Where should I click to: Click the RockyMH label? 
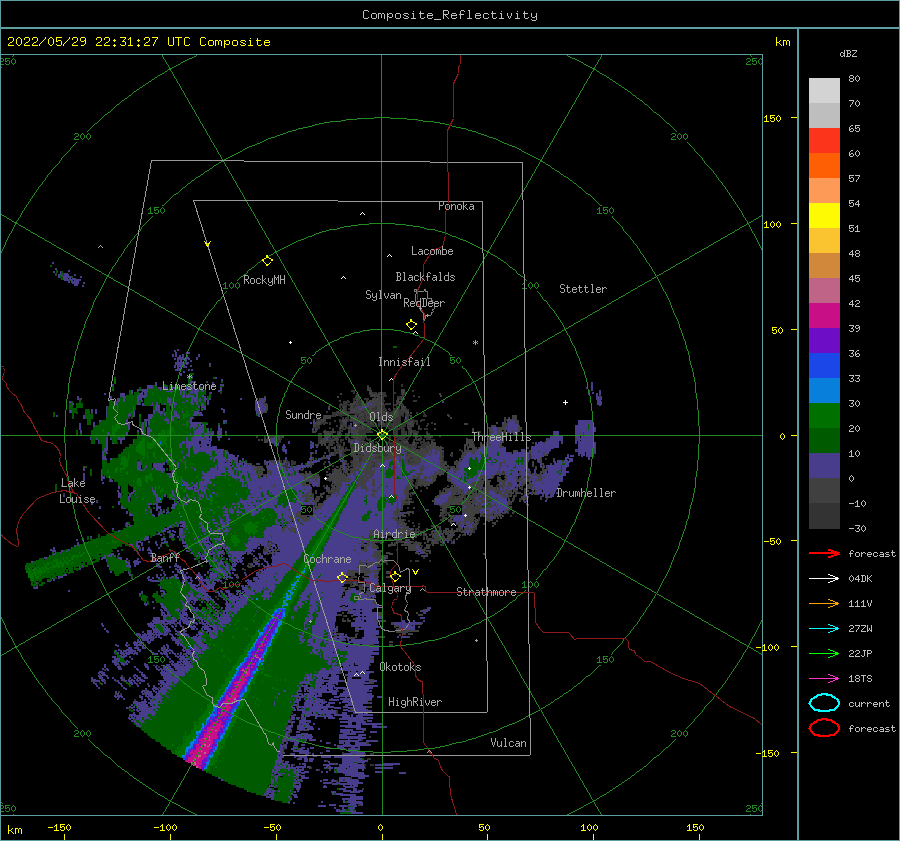[x=264, y=280]
